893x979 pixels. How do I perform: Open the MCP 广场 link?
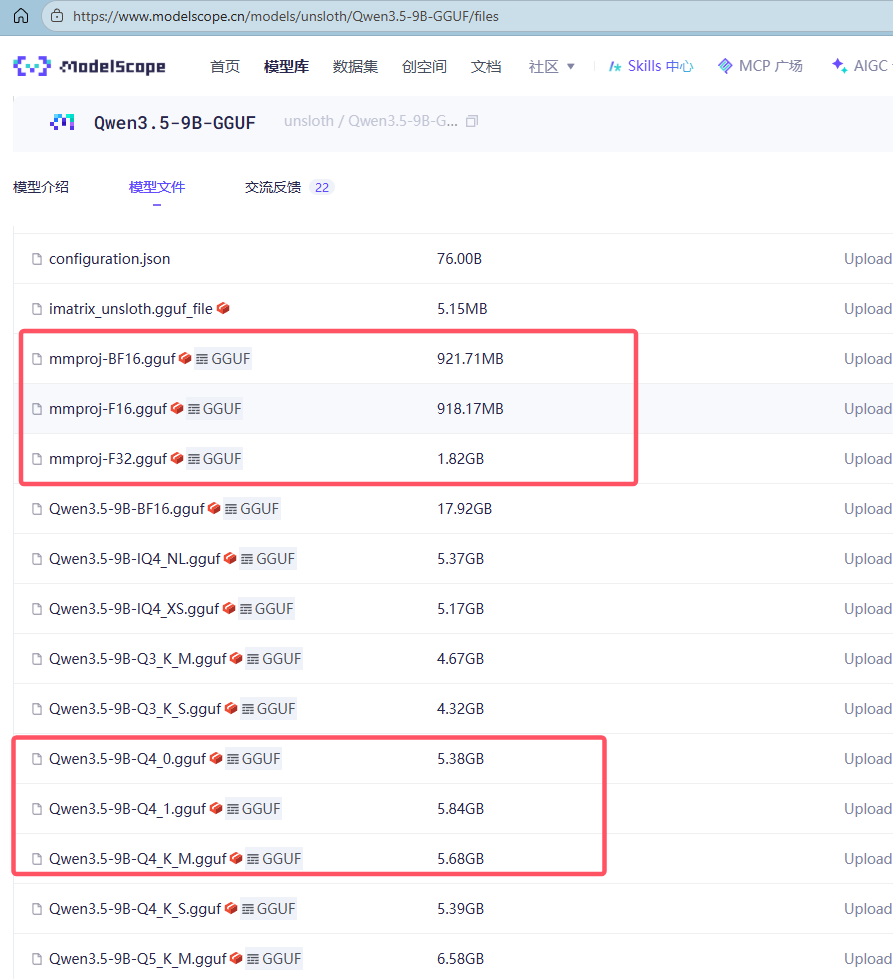tap(760, 66)
